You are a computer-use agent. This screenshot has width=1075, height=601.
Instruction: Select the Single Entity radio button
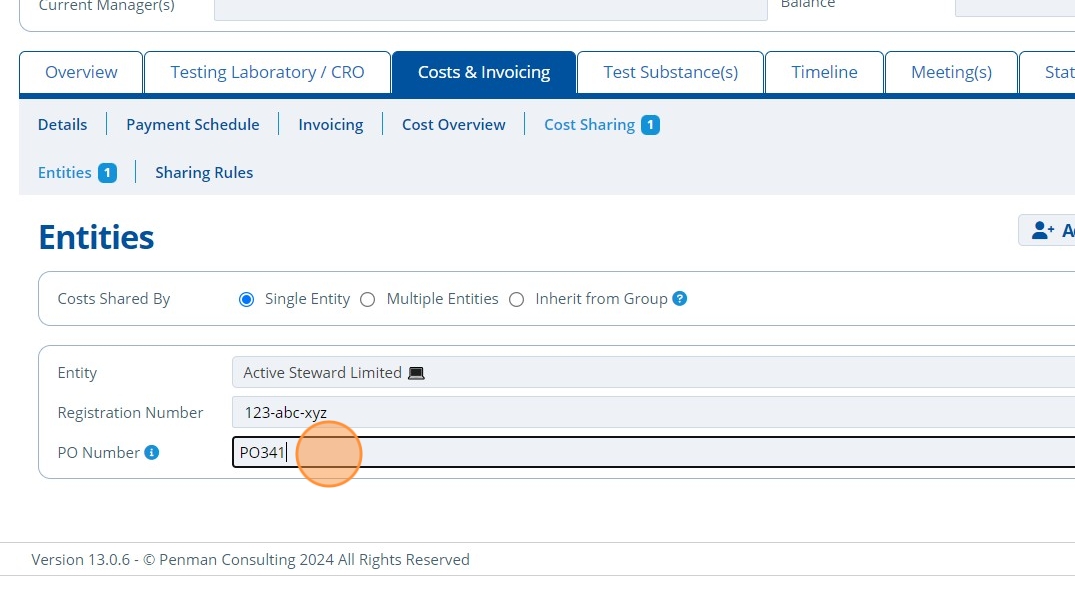(247, 300)
